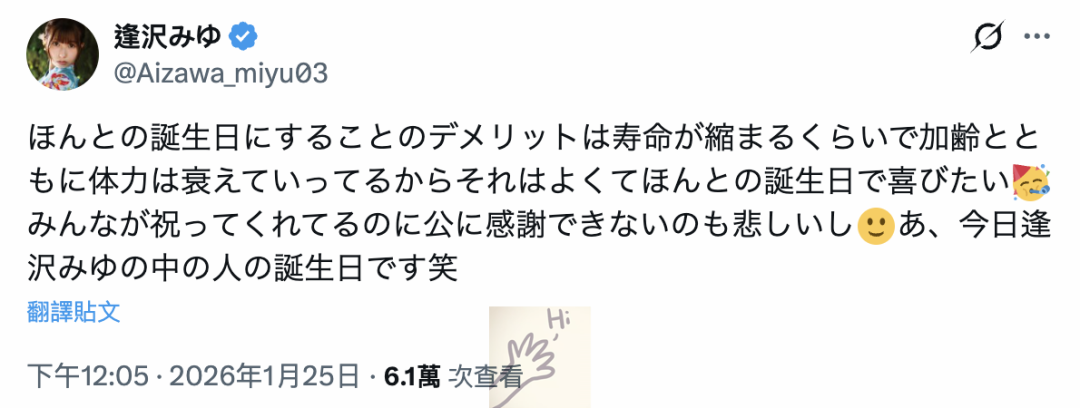Click the final line 沢みゆの中の人の誕生日です笑
This screenshot has width=1080, height=408.
[x=242, y=269]
